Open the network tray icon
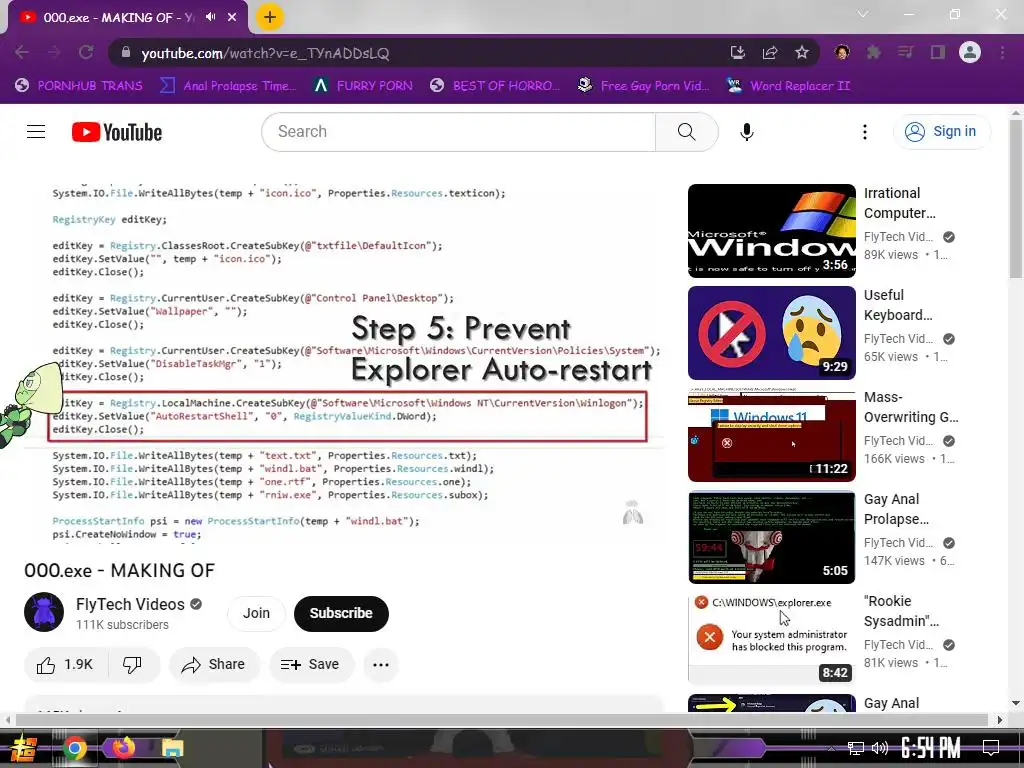Screen dimensions: 1024x768 point(856,748)
